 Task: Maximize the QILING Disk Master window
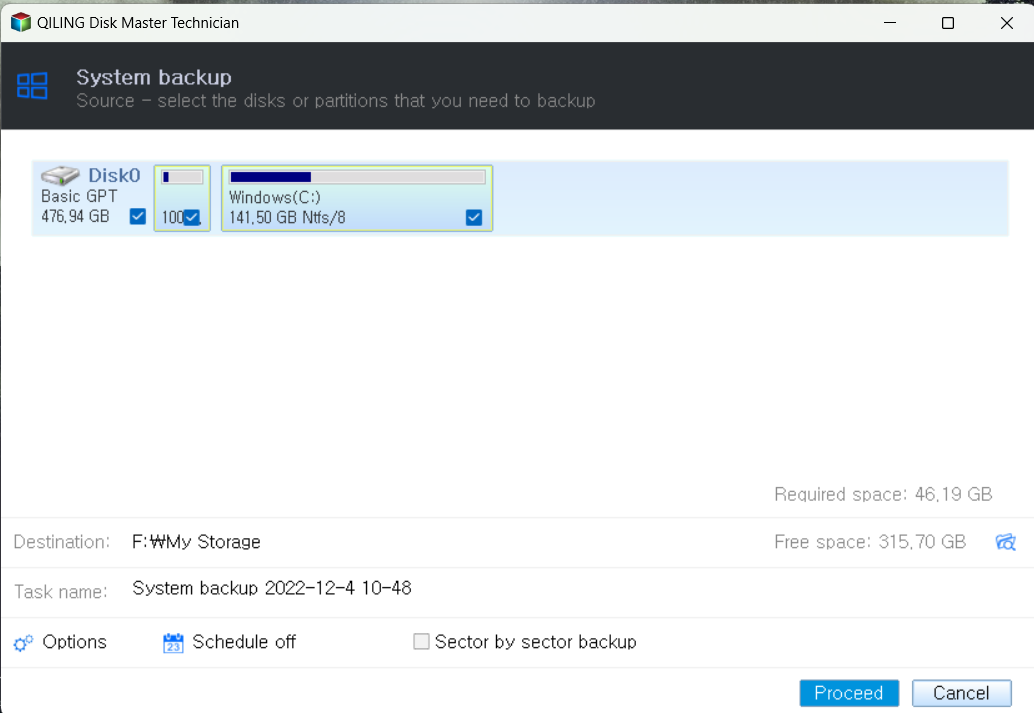[x=948, y=23]
